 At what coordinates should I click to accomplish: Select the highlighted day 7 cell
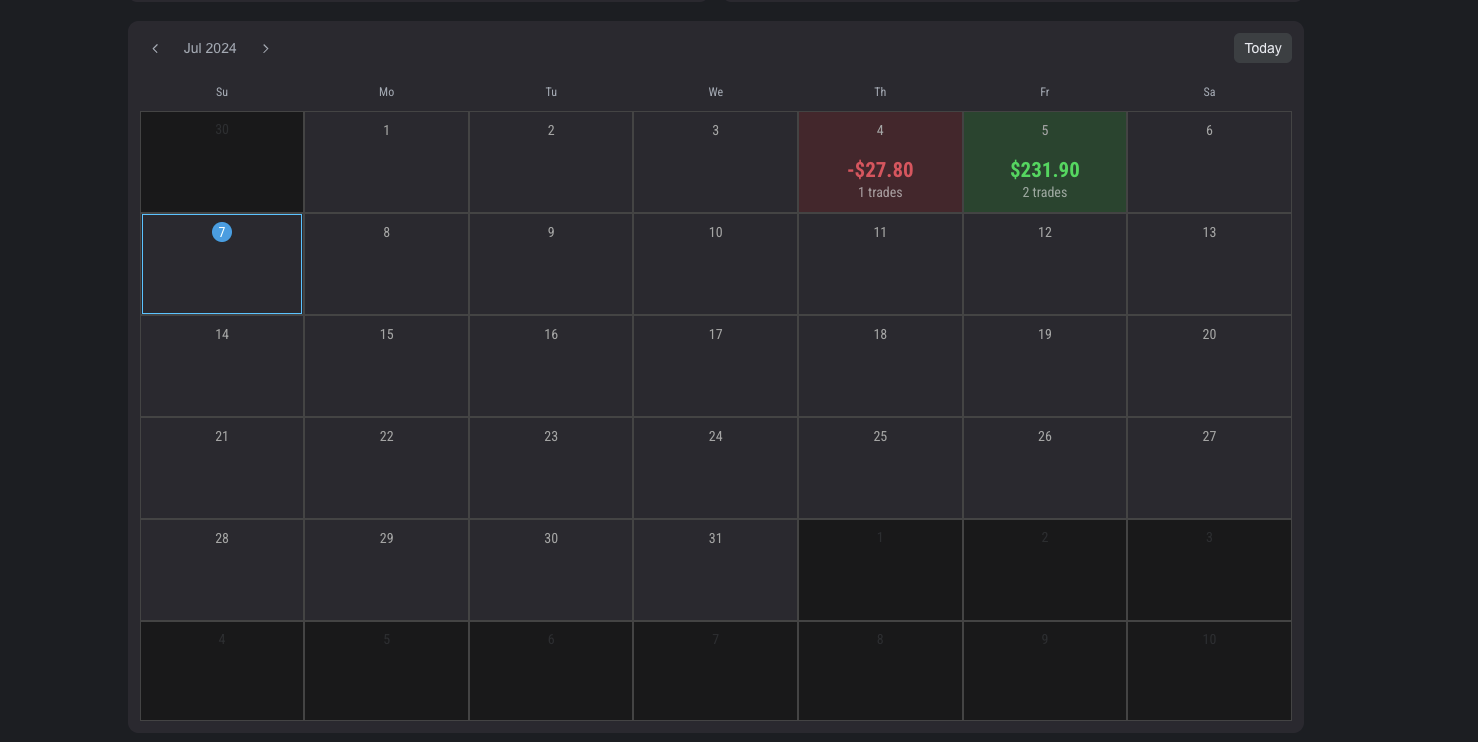[222, 264]
